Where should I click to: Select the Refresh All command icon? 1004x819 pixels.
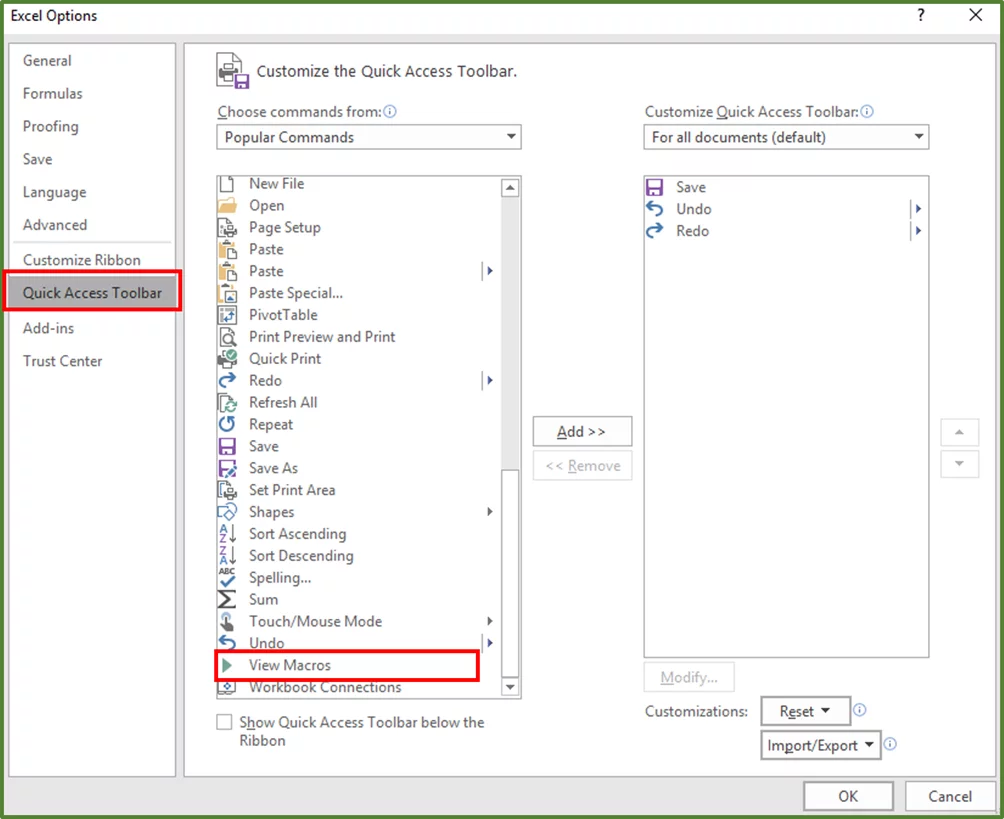228,402
